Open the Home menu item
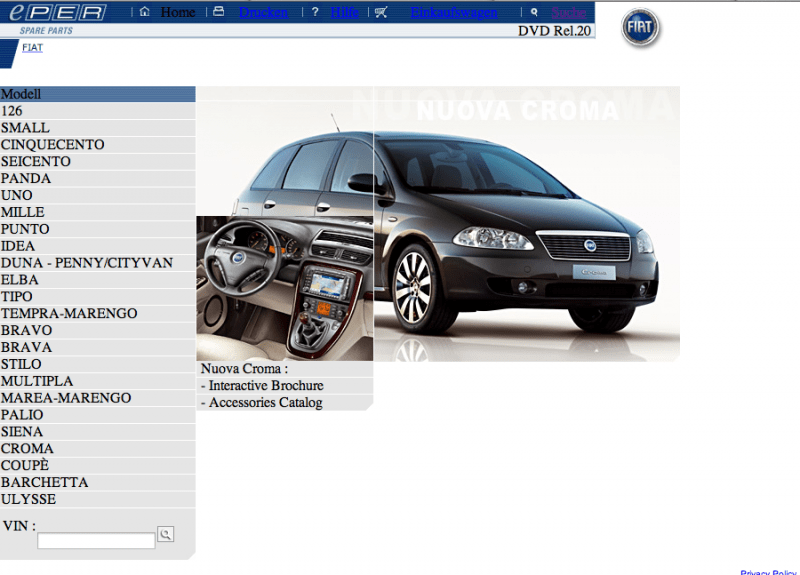Screen dimensions: 800x575 coord(178,12)
